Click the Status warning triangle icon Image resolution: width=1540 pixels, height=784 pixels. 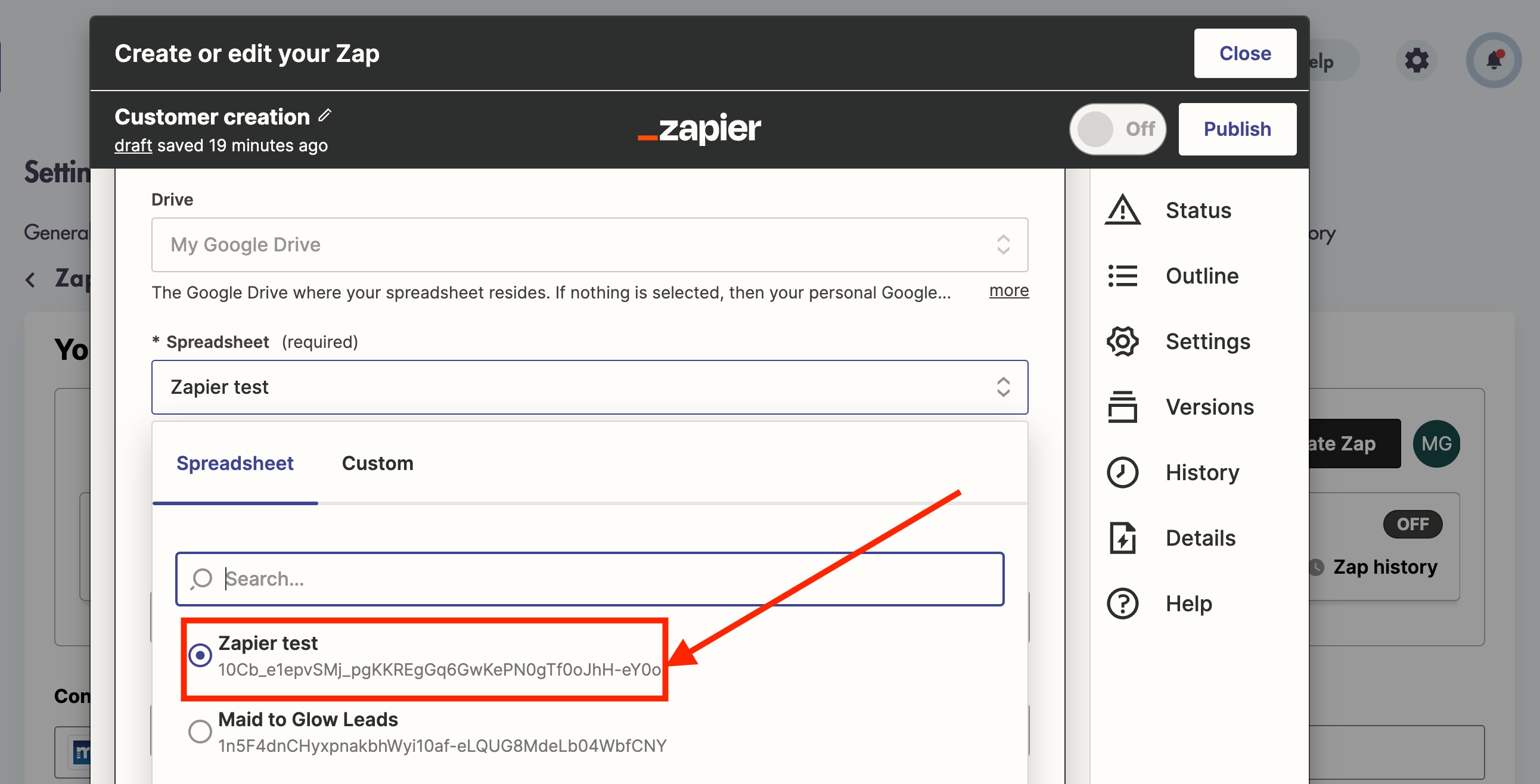pos(1122,210)
